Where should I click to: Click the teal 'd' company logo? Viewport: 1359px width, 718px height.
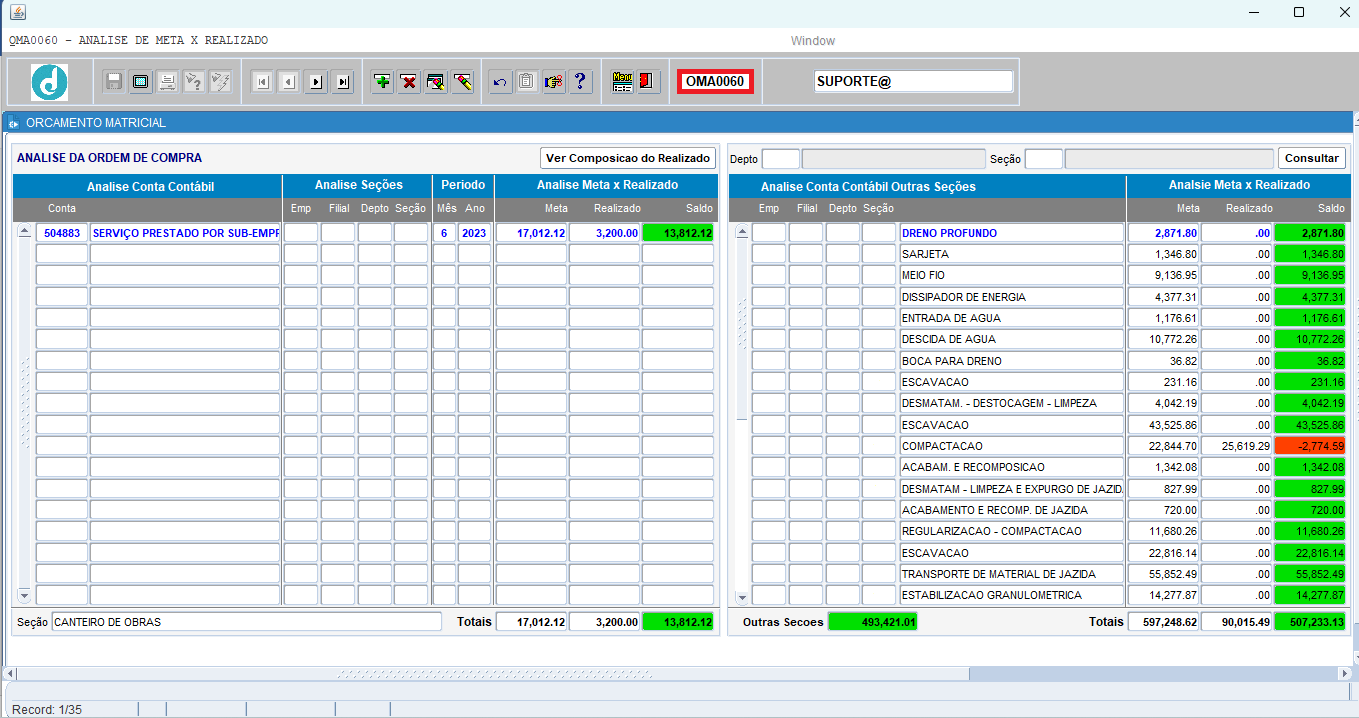(x=49, y=82)
